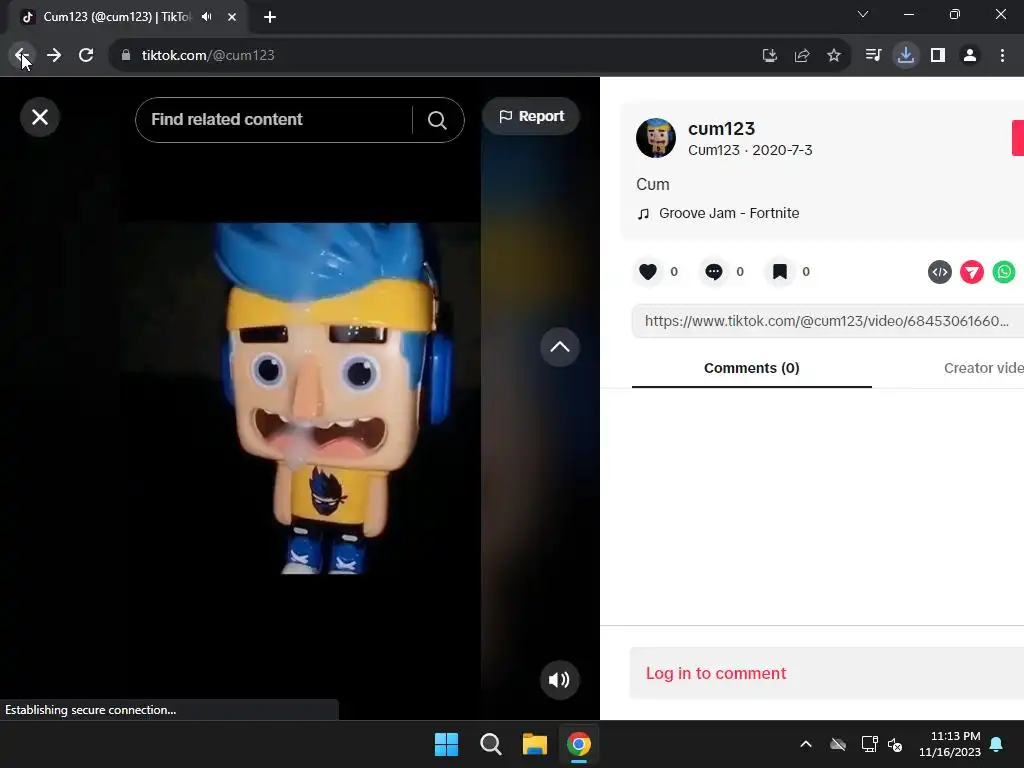Click the Chrome taskbar icon

[x=579, y=744]
